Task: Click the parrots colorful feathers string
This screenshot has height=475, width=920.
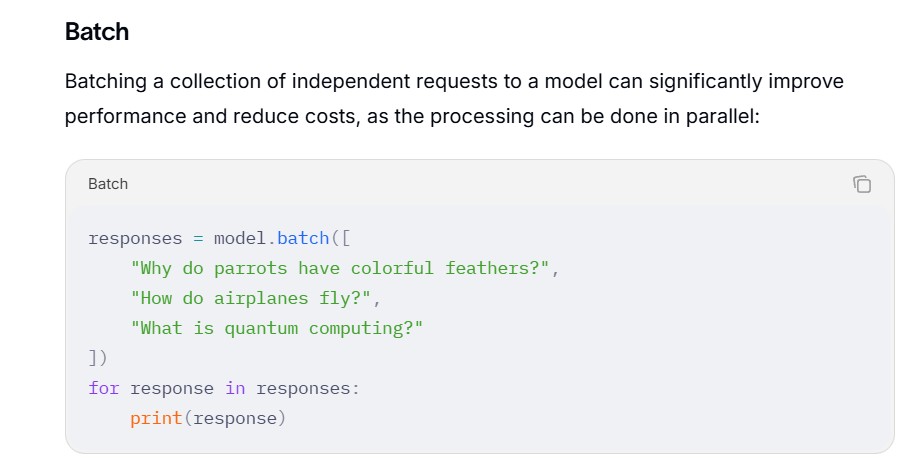Action: click(340, 269)
